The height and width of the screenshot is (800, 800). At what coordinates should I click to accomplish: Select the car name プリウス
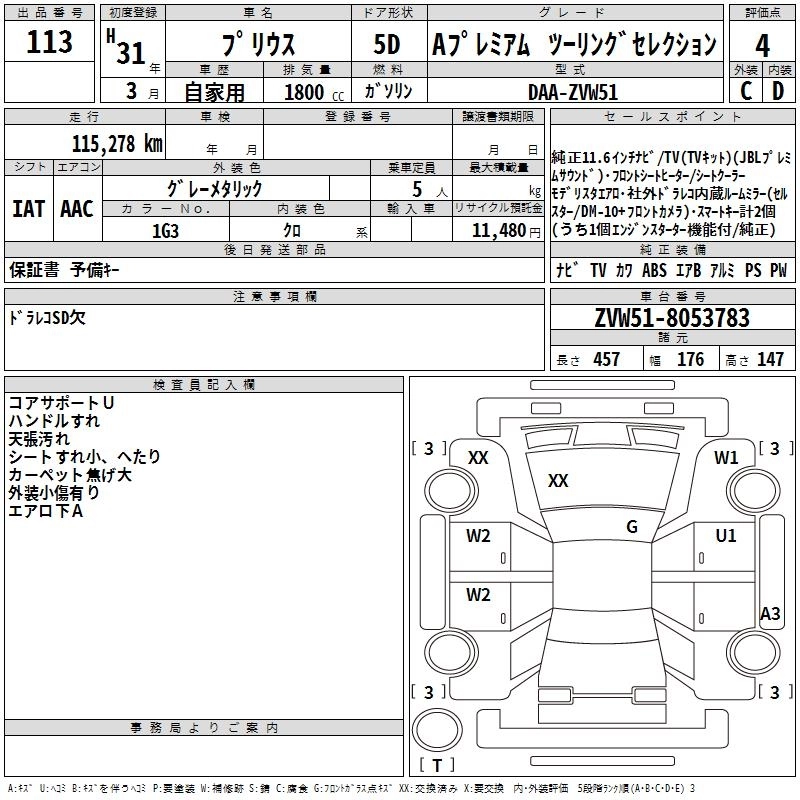coord(258,43)
